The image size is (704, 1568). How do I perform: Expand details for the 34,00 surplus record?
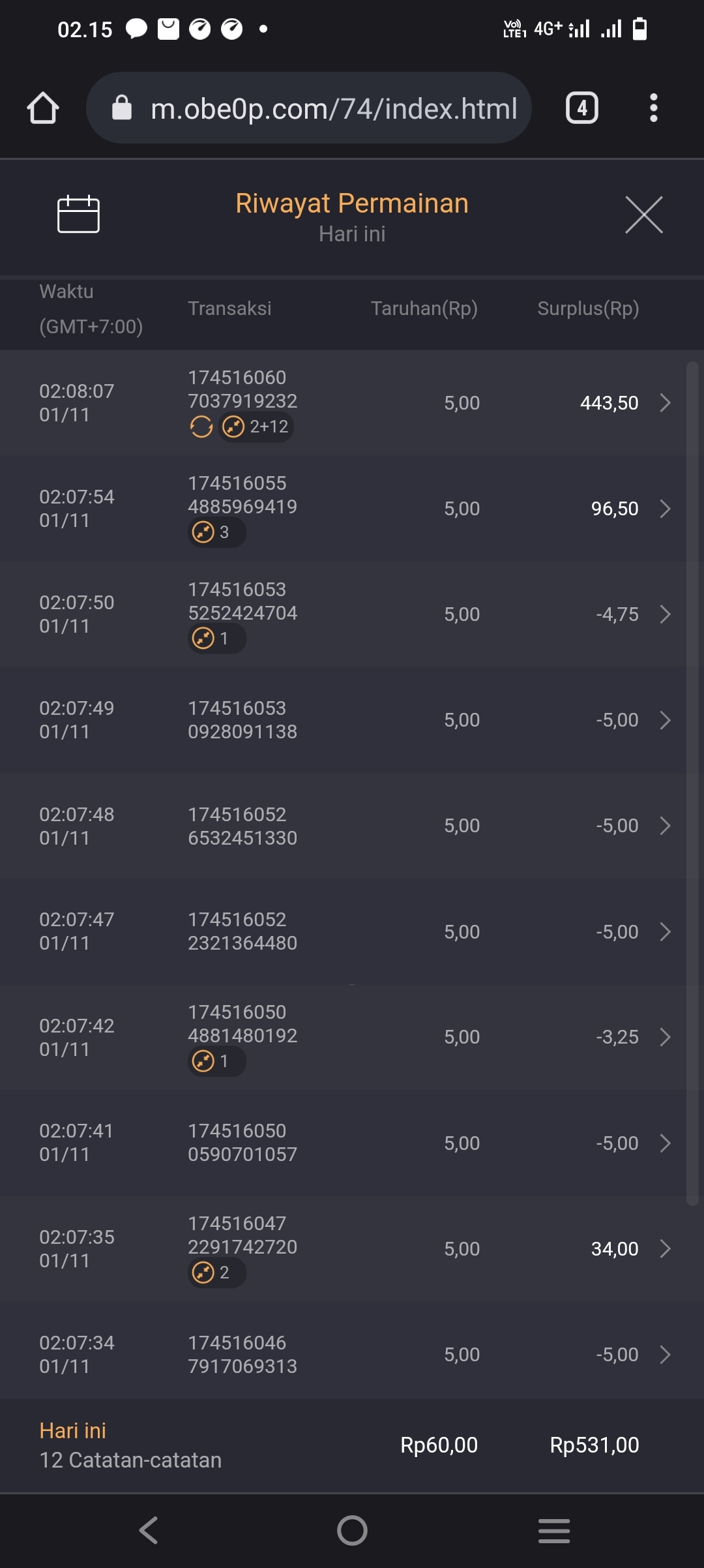[665, 1249]
